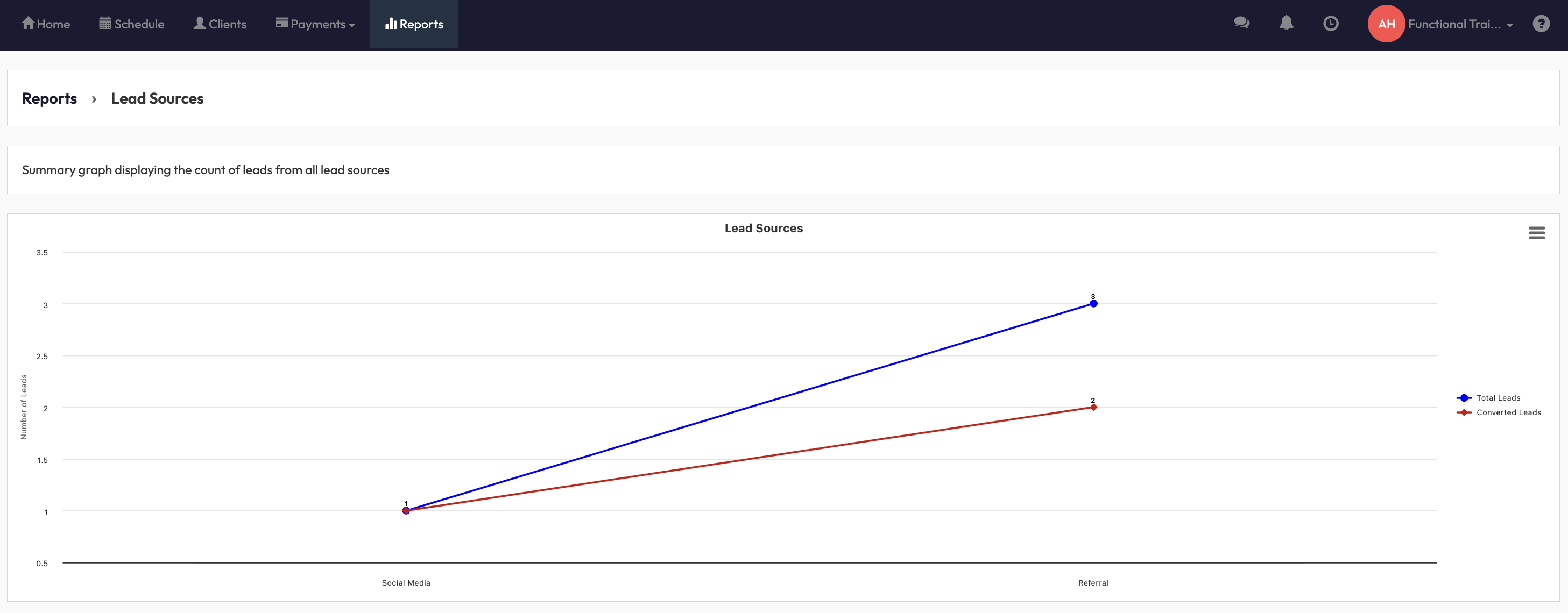This screenshot has width=1568, height=613.
Task: Click the Social Media data point
Action: tap(406, 511)
